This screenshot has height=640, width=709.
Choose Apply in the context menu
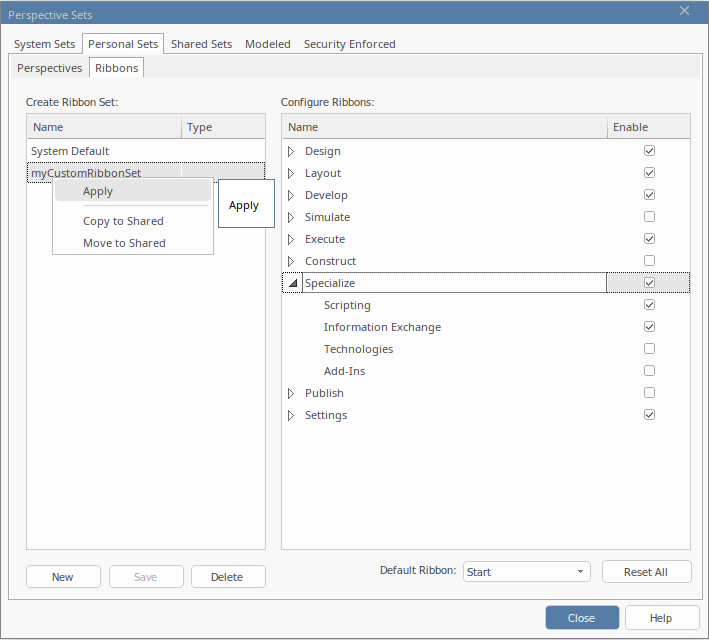[98, 191]
